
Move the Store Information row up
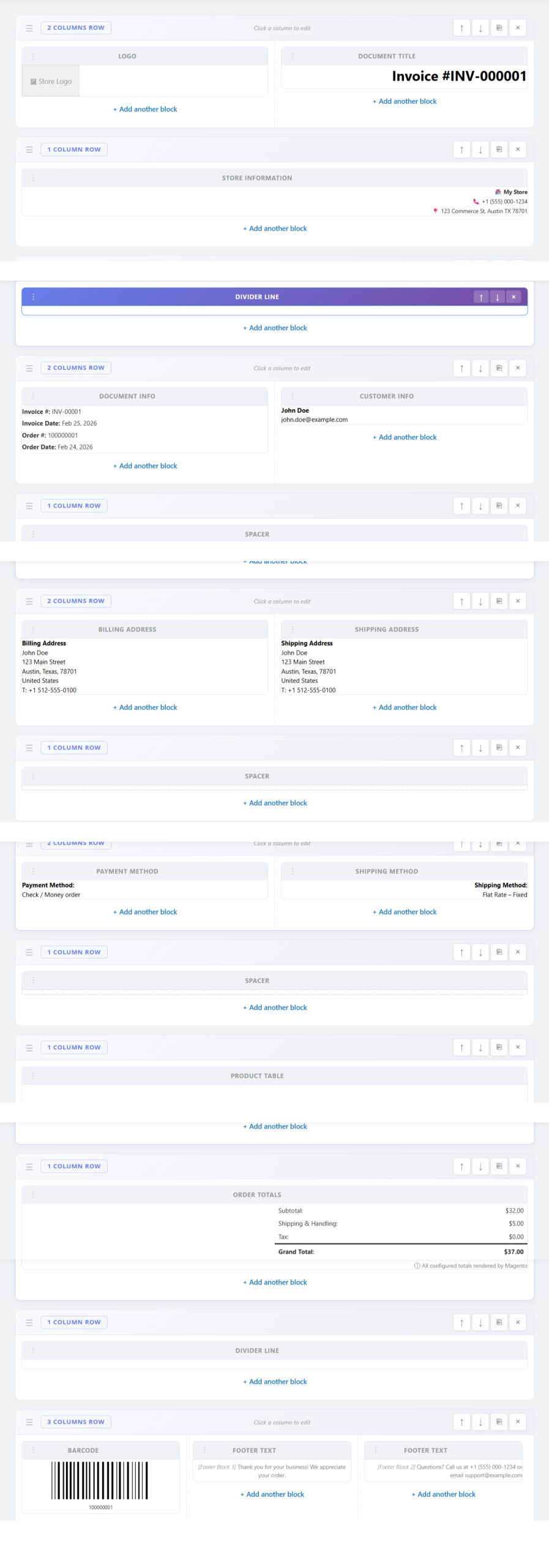coord(461,149)
